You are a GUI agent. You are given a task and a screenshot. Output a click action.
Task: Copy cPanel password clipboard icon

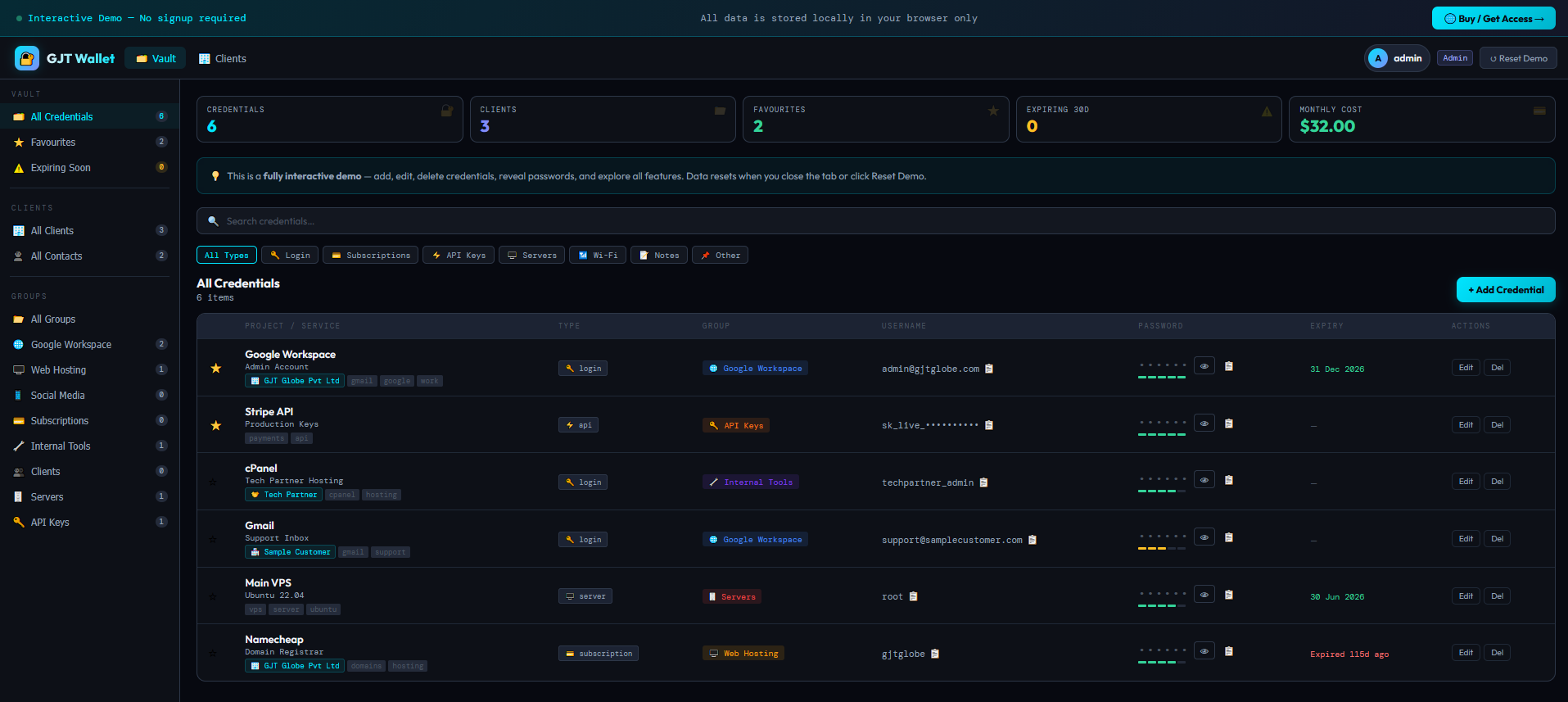1229,480
